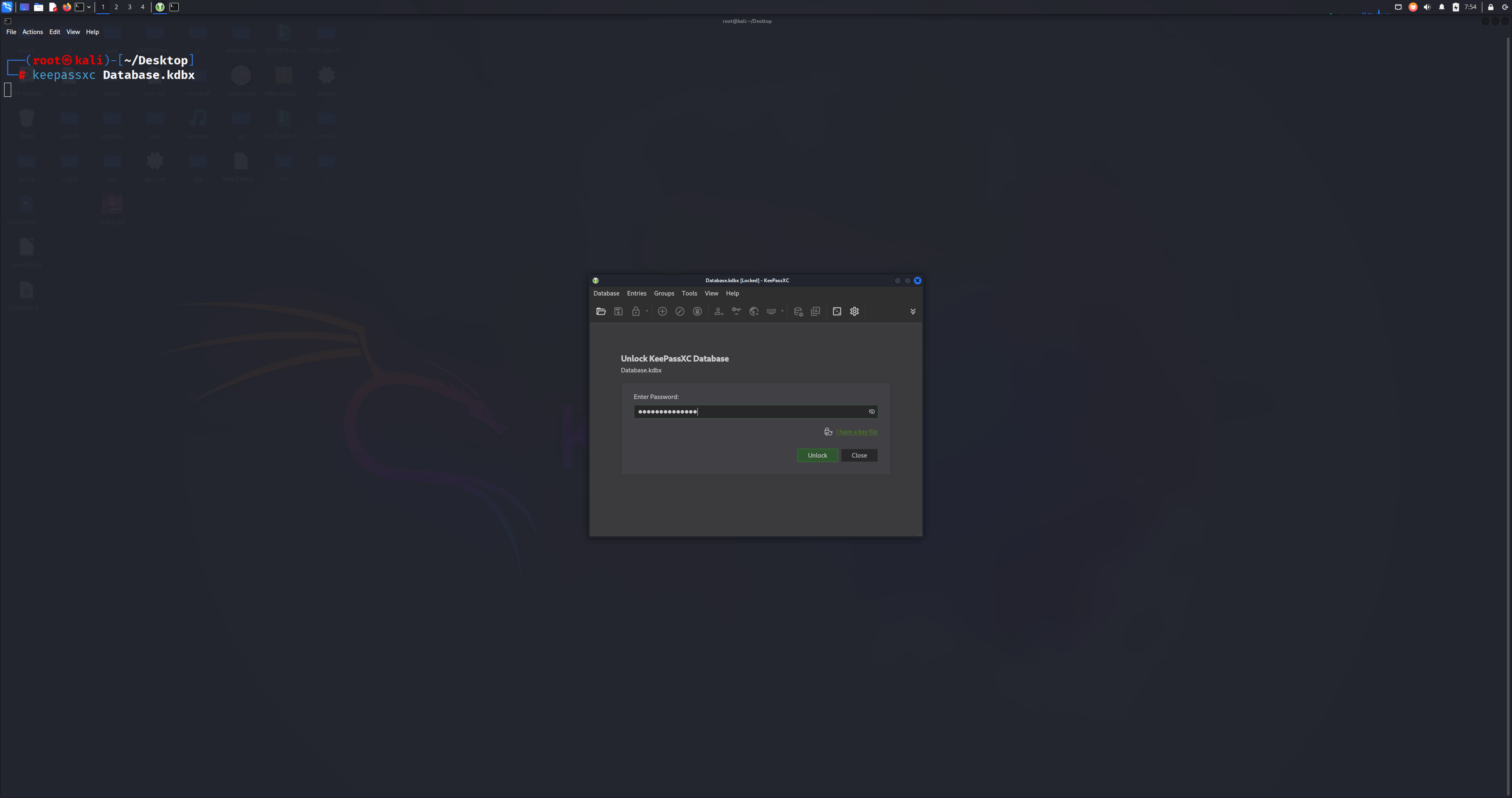Open the password generator dice icon
The width and height of the screenshot is (1512, 798).
pos(837,312)
